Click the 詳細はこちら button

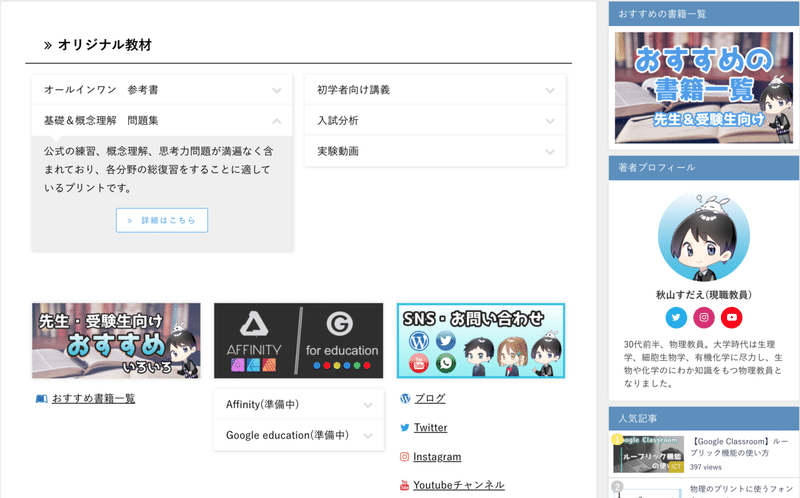(x=162, y=220)
